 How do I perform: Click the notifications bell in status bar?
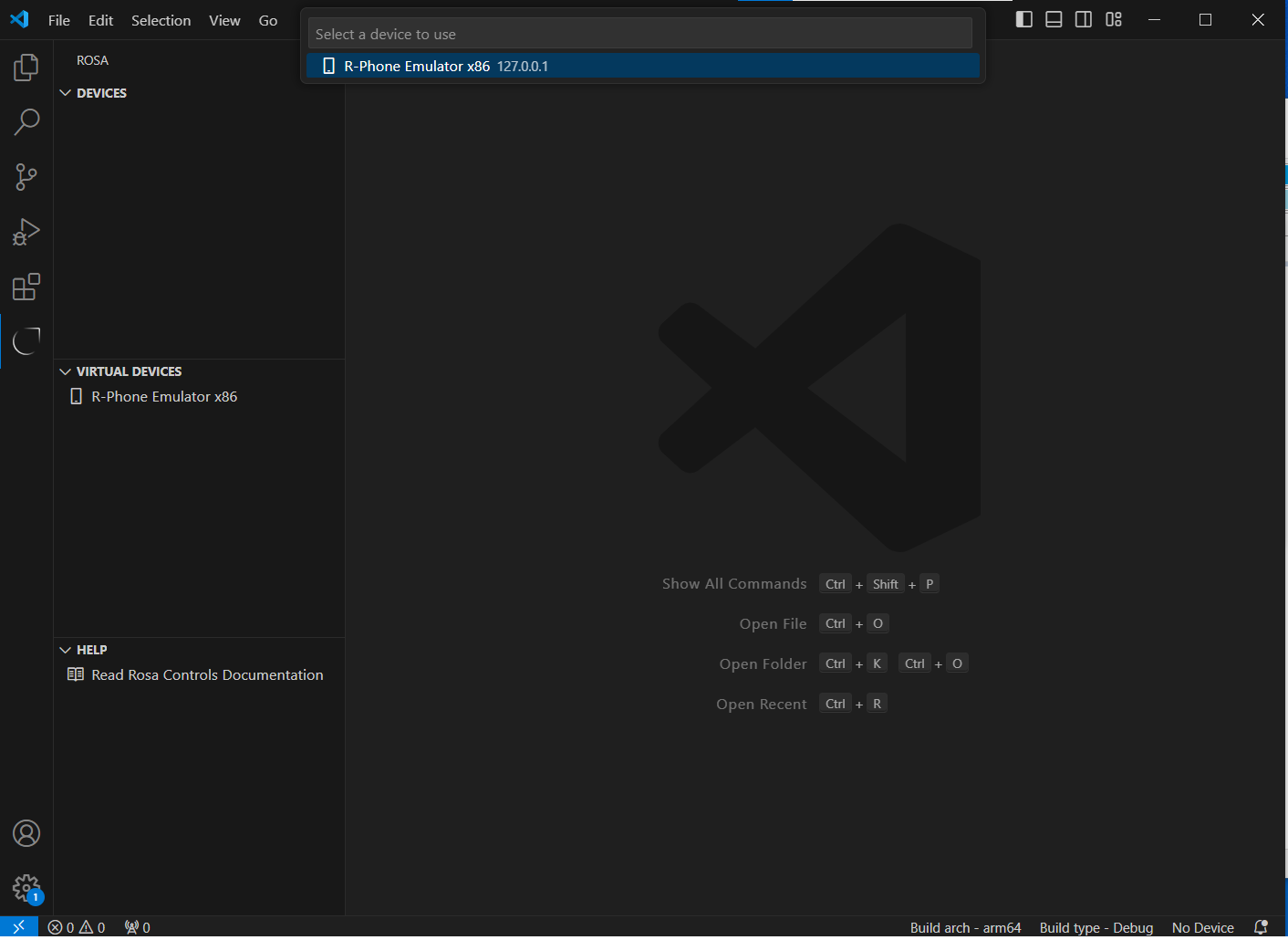[1261, 927]
